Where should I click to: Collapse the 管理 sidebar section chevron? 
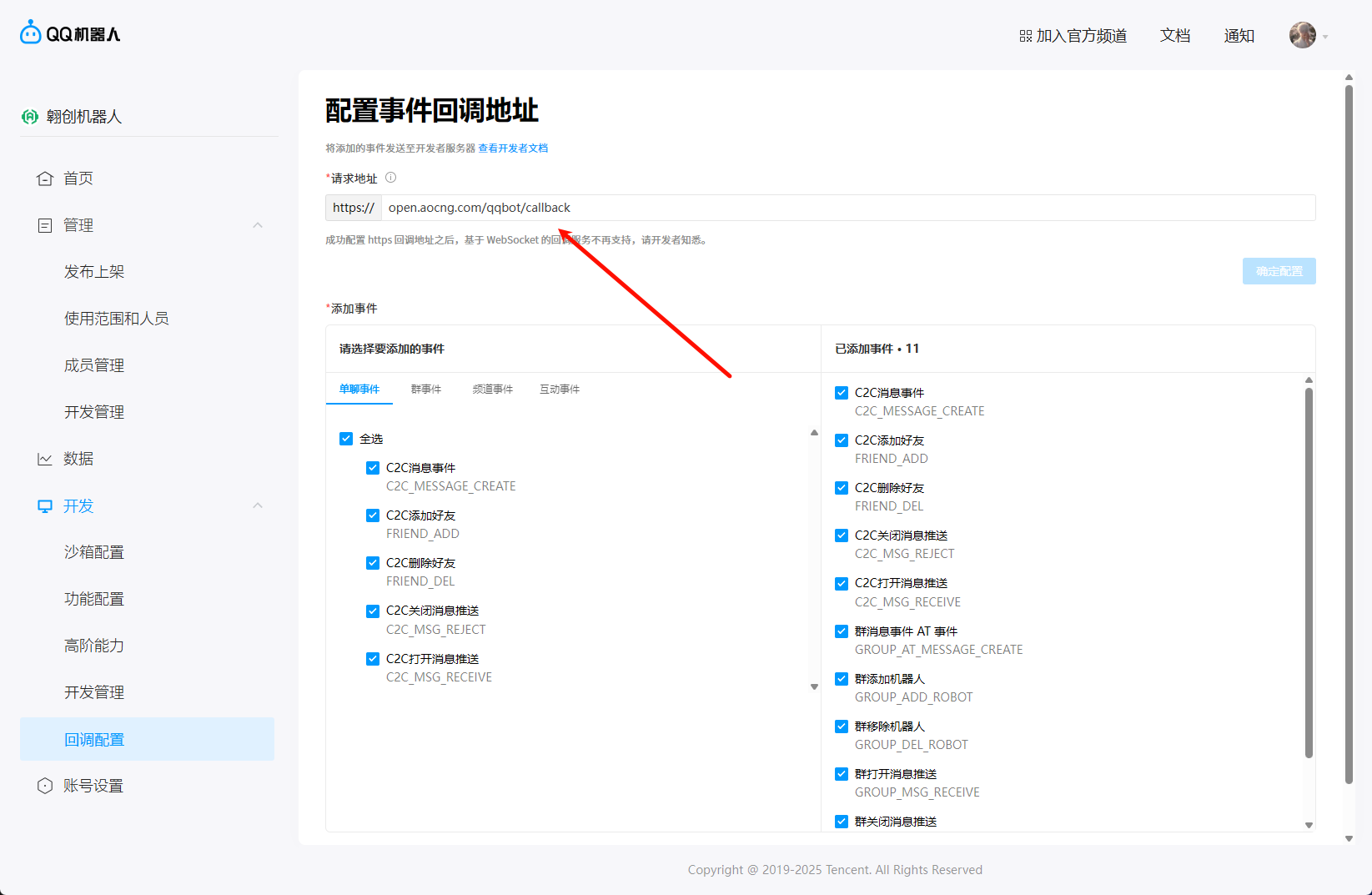[258, 225]
